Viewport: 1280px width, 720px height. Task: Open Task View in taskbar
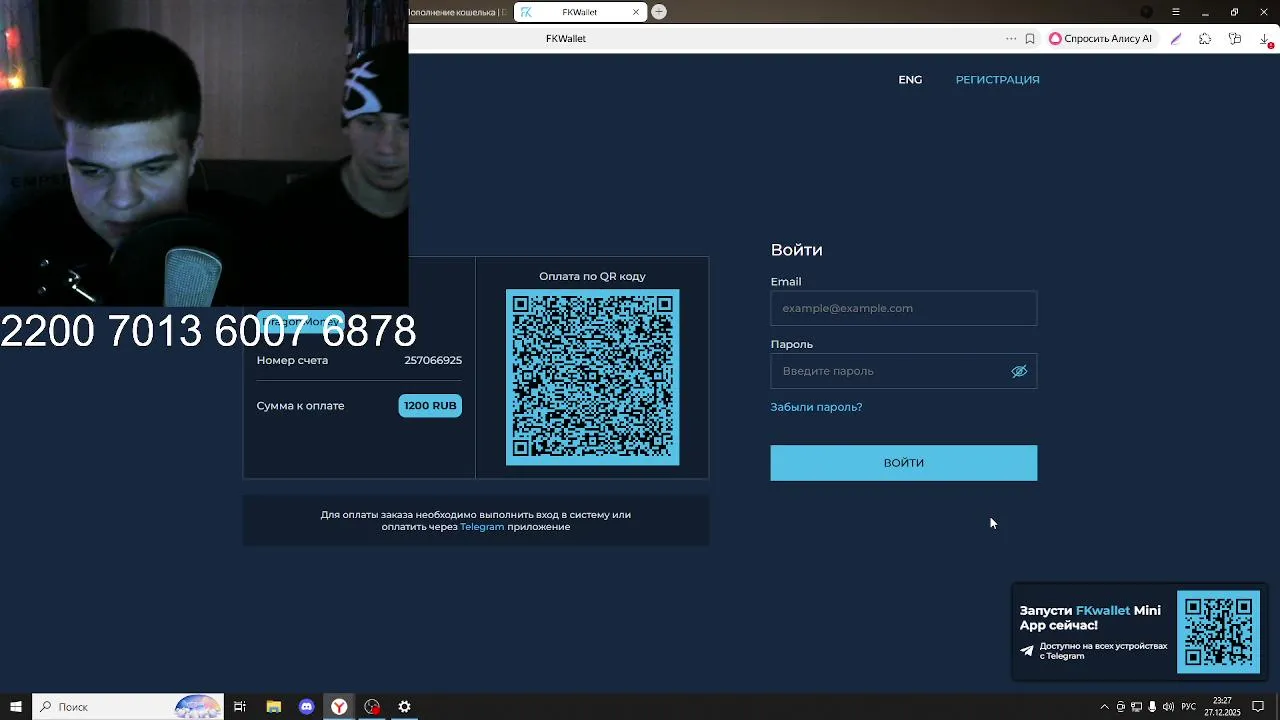tap(240, 707)
